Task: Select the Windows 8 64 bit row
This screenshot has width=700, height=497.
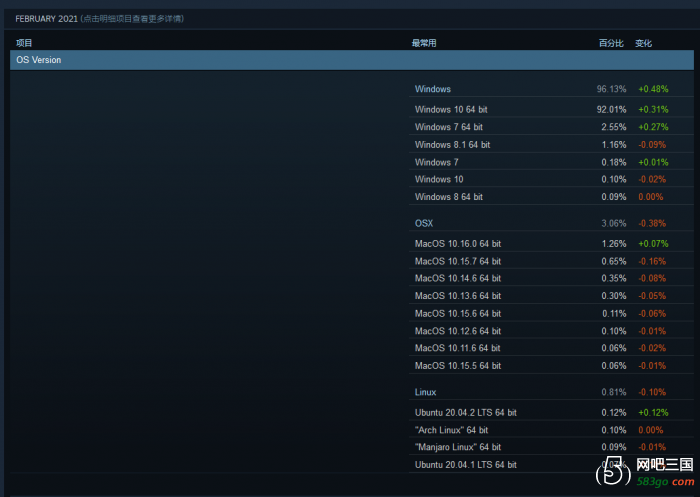Action: pos(551,196)
